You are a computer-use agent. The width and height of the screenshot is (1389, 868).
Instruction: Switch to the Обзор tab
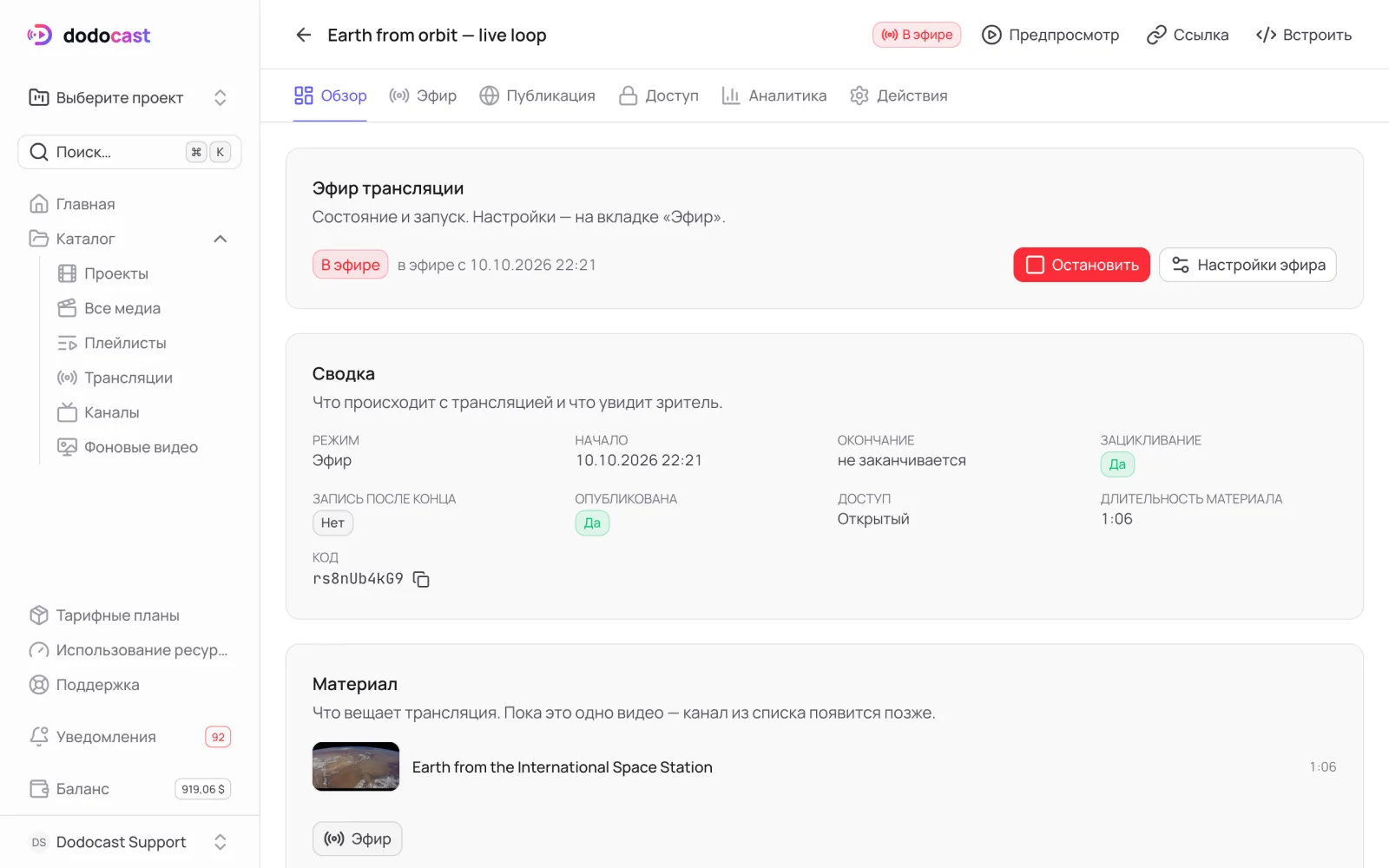(x=330, y=95)
